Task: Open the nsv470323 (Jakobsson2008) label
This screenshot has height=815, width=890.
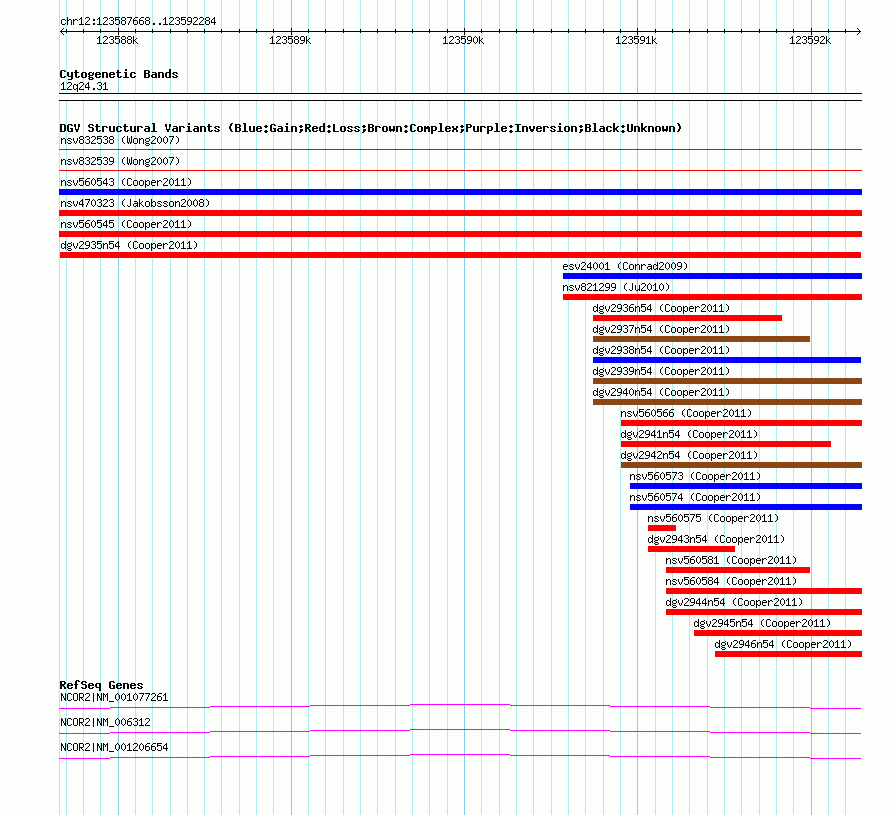Action: click(x=135, y=203)
